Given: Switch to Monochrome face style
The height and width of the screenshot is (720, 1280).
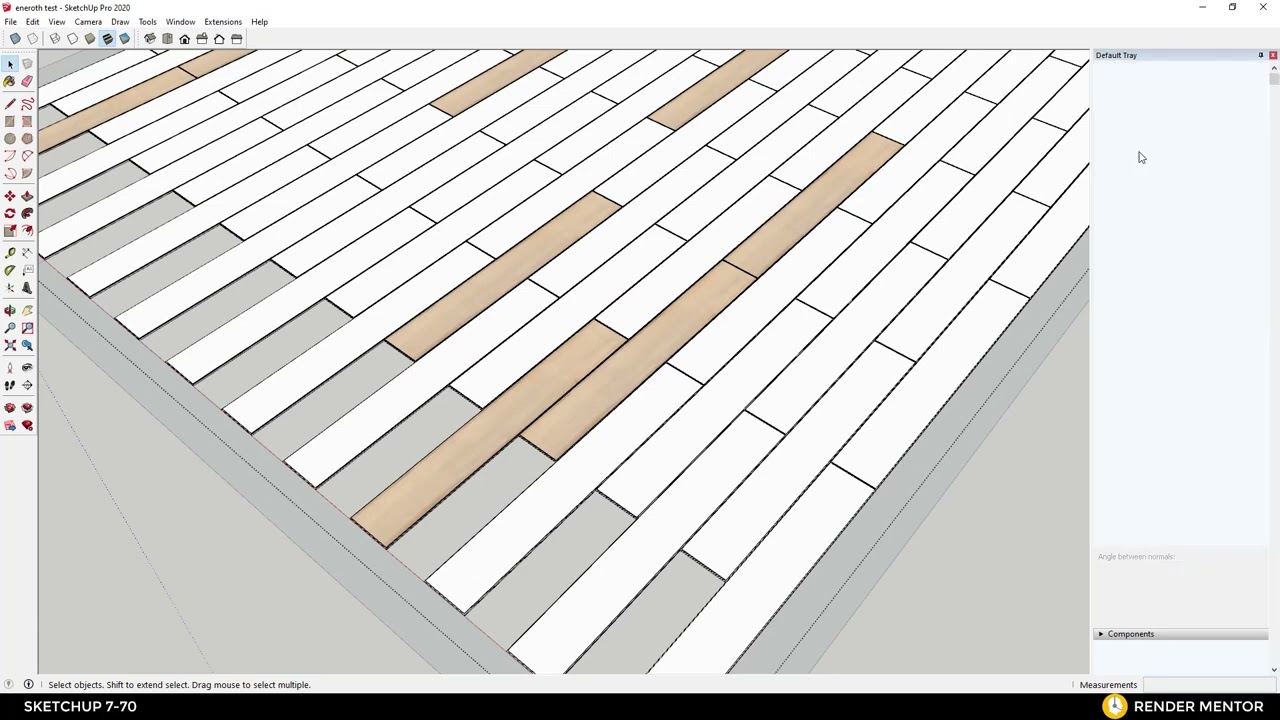Looking at the screenshot, I should 124,39.
